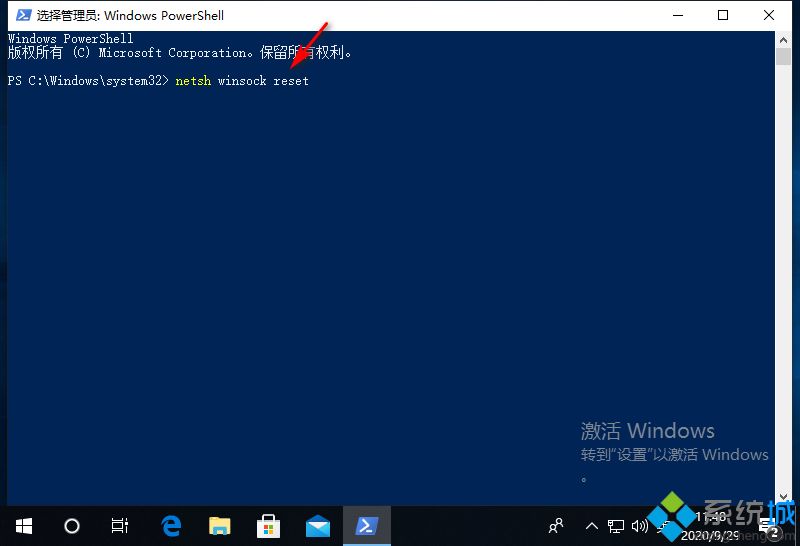Open the Mail app from the taskbar
This screenshot has width=800, height=546.
pos(317,526)
